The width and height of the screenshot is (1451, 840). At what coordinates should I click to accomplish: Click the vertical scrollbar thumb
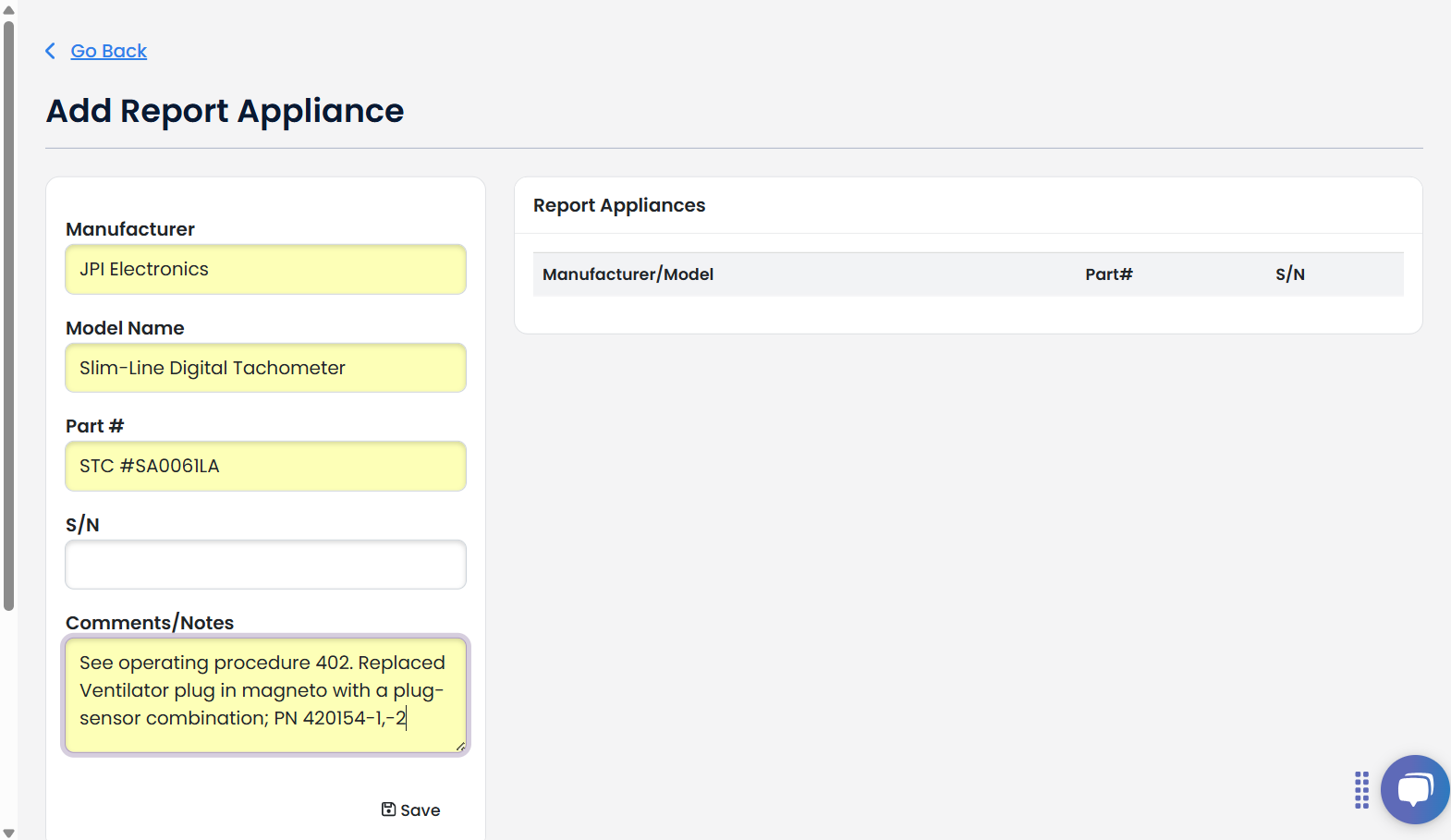8,316
